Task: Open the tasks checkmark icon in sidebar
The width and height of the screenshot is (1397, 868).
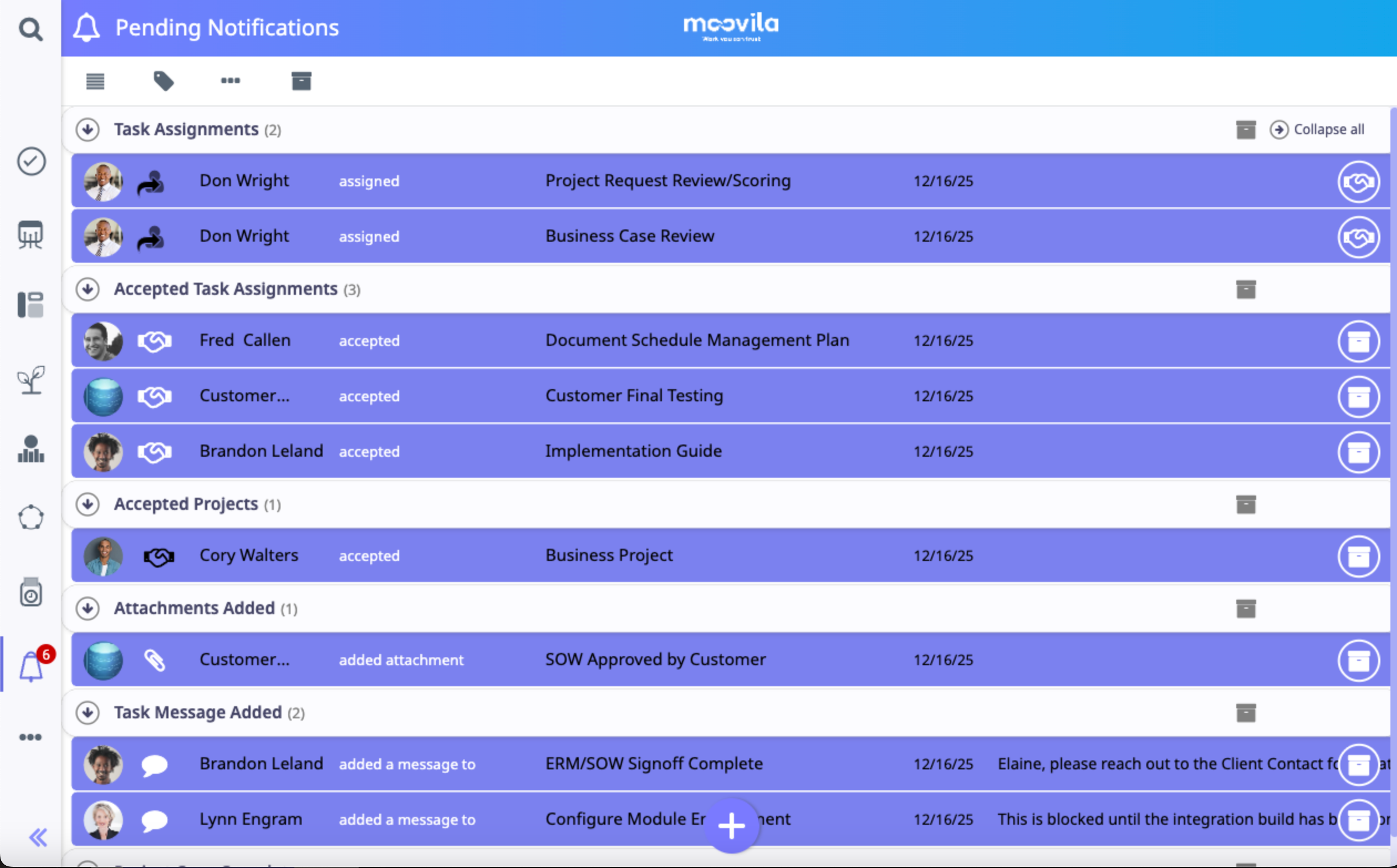Action: click(31, 161)
